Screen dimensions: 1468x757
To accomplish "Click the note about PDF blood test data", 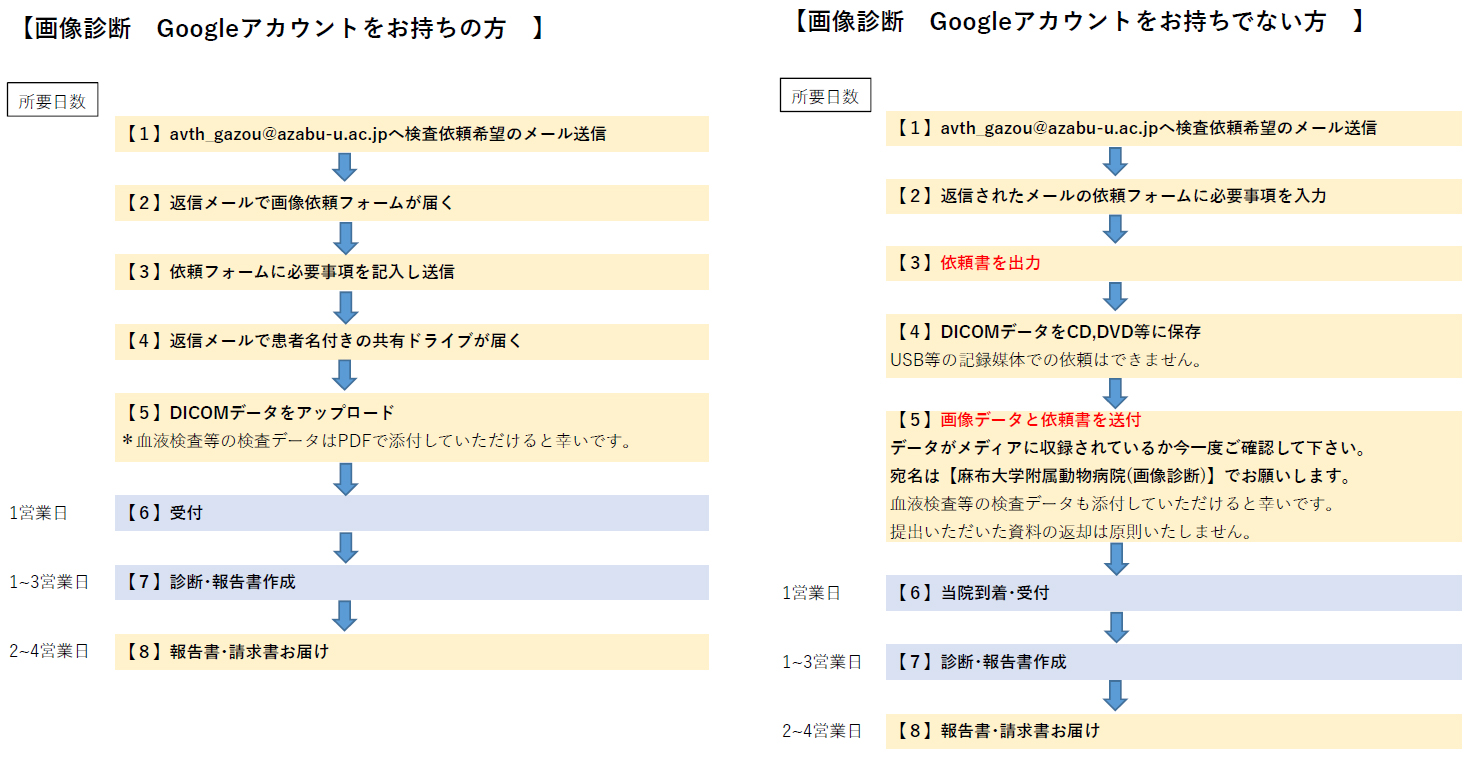I will click(x=377, y=440).
